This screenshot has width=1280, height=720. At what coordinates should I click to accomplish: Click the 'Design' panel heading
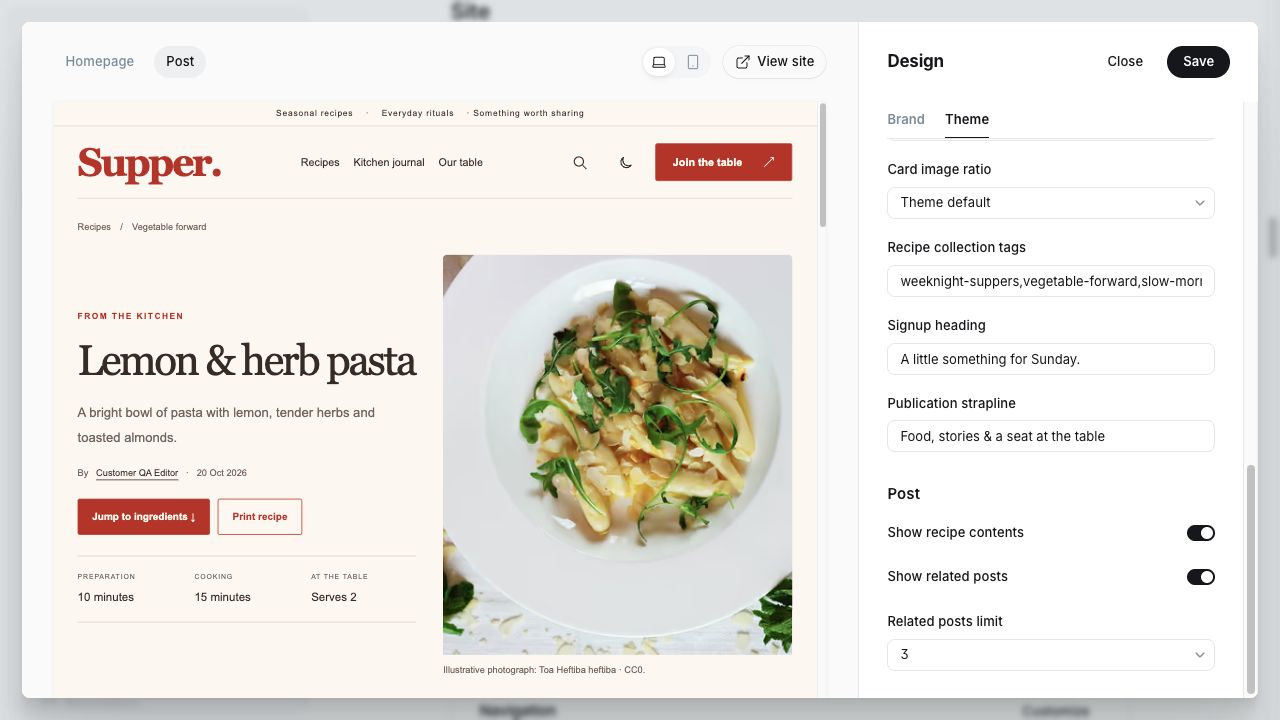(915, 61)
